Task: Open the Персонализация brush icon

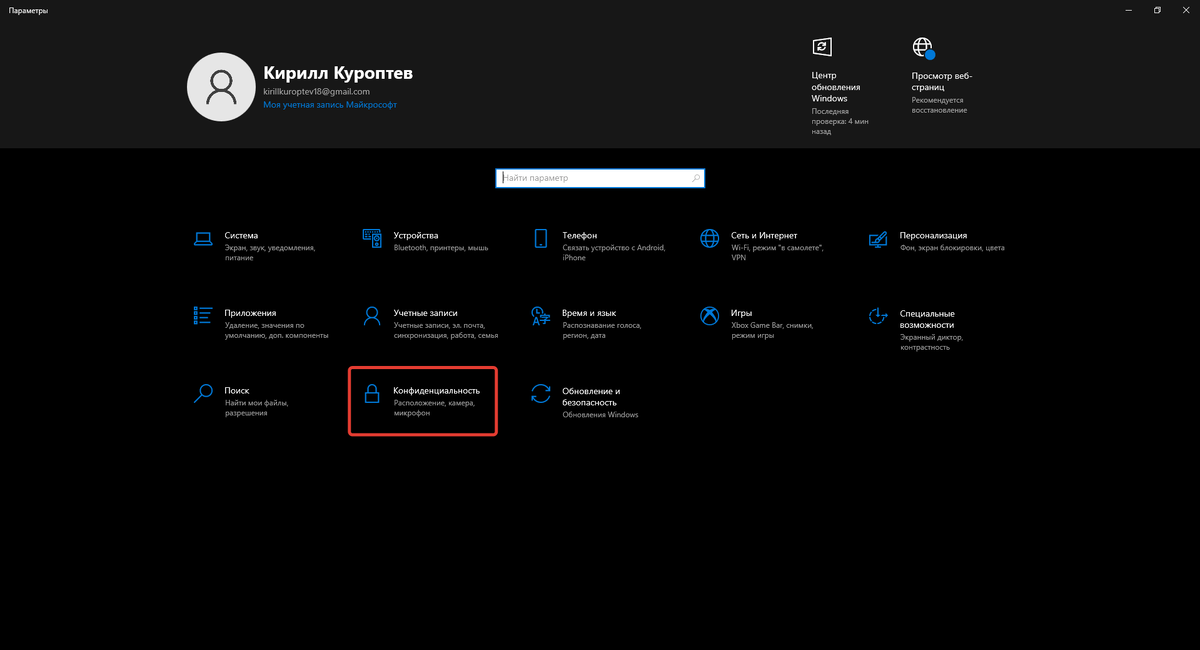Action: coord(878,239)
